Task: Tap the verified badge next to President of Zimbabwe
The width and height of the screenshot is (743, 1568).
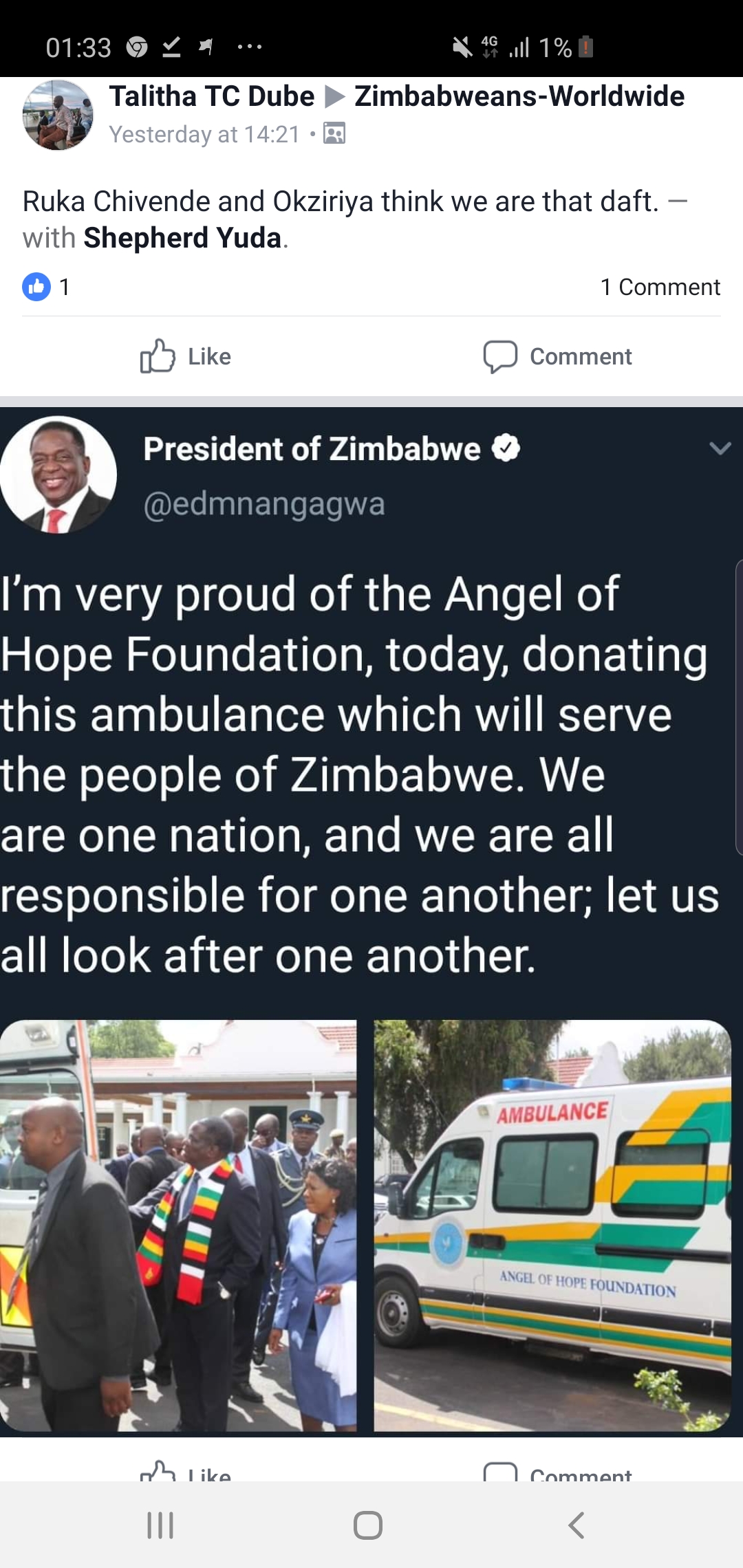Action: pyautogui.click(x=506, y=448)
